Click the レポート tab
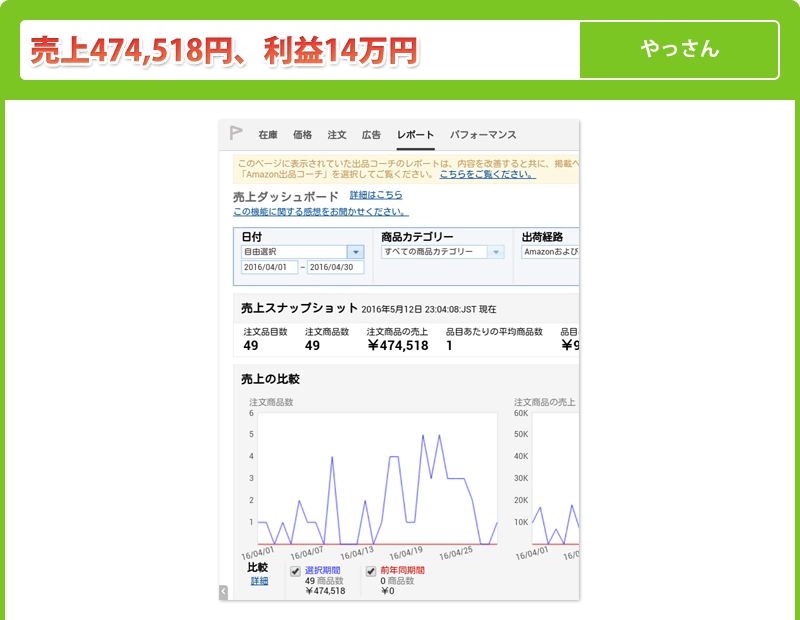 [415, 135]
